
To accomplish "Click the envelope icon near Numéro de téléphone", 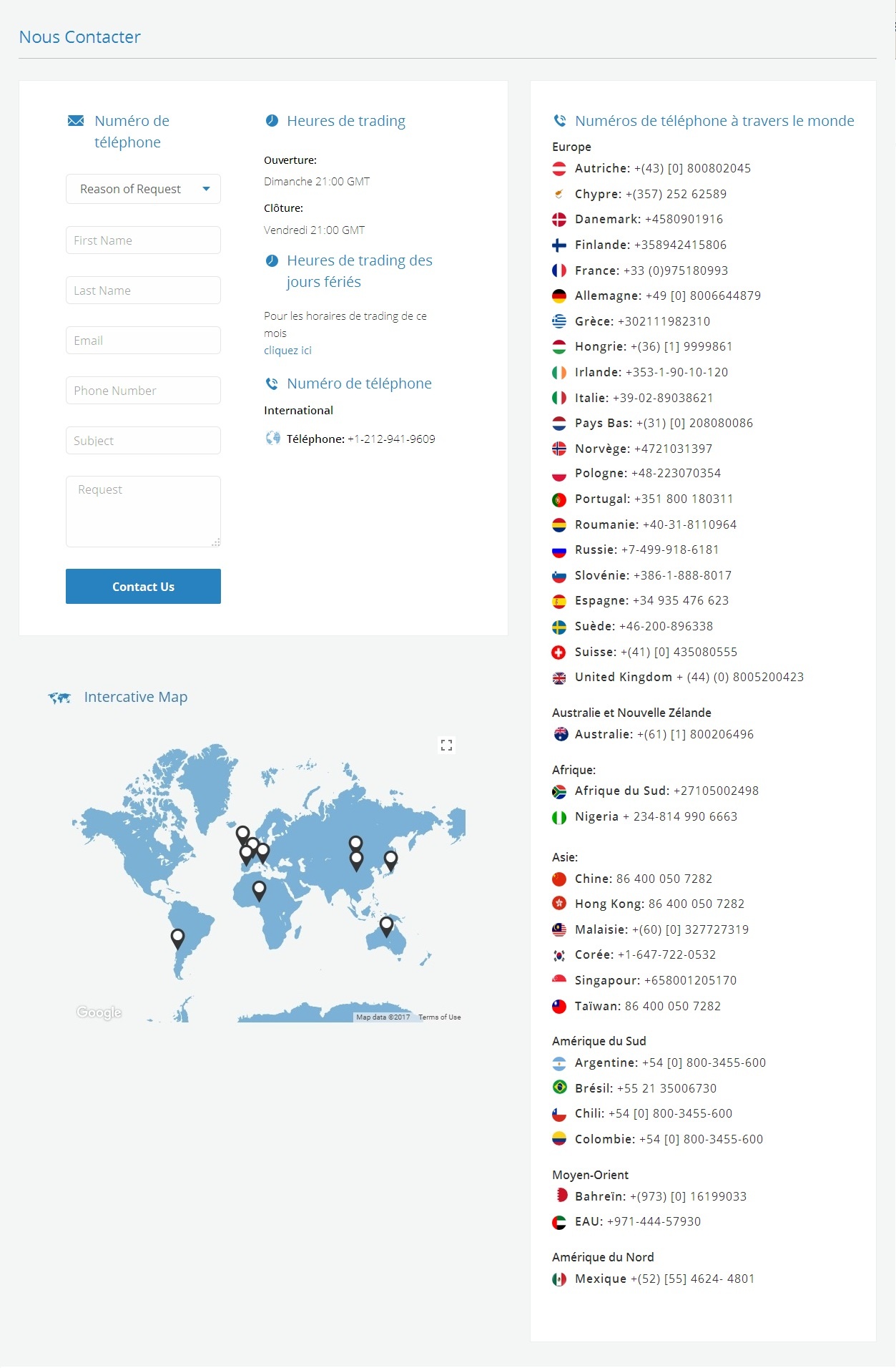I will click(x=76, y=121).
